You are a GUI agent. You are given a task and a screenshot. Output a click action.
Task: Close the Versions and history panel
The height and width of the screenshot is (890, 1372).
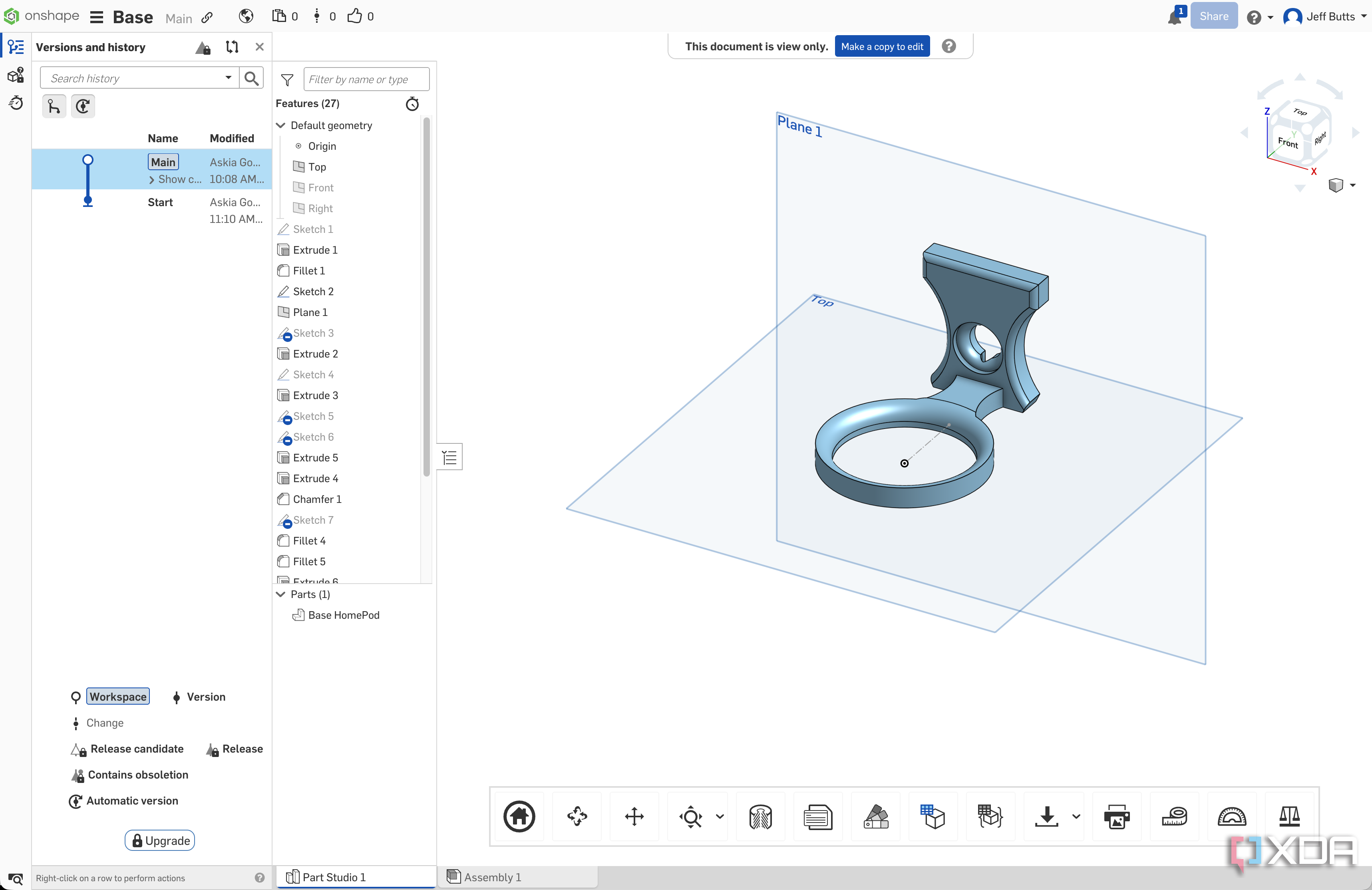[x=259, y=47]
